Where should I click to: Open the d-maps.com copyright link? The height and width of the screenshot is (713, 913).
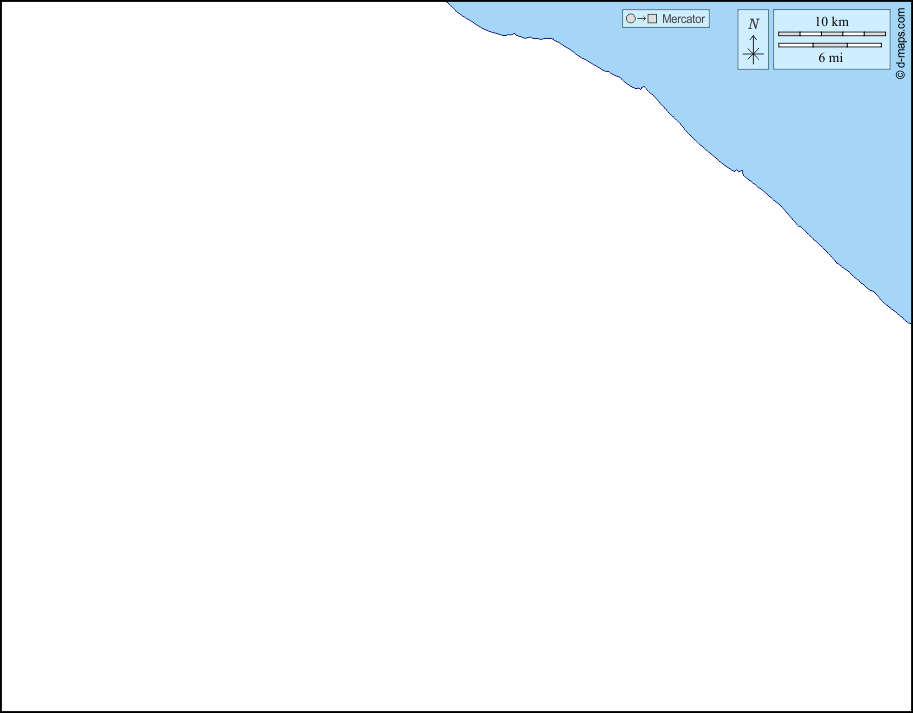point(900,41)
